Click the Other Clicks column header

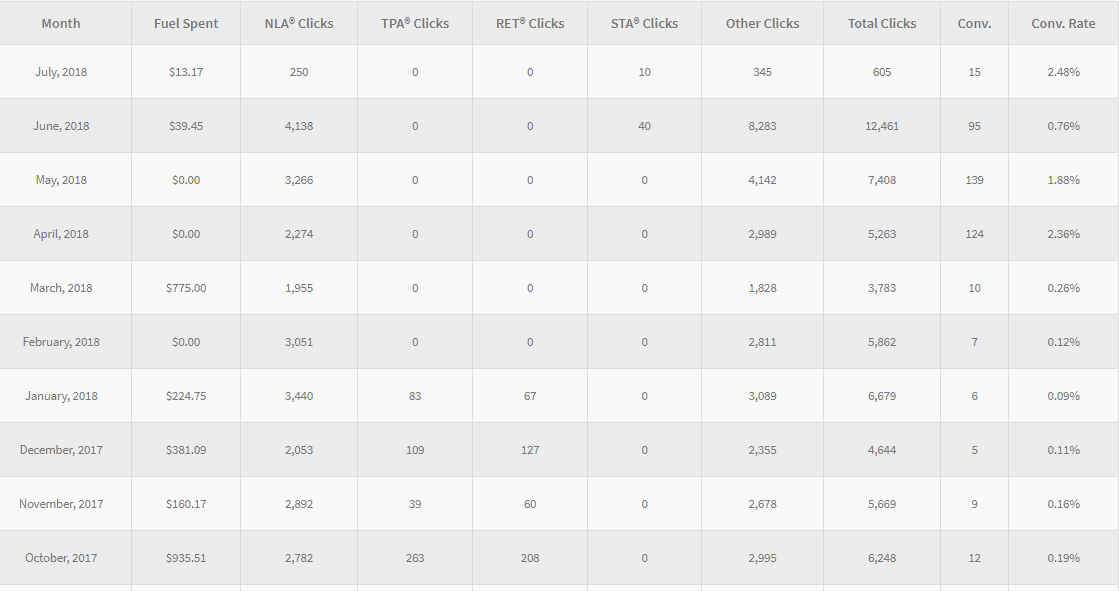click(762, 24)
